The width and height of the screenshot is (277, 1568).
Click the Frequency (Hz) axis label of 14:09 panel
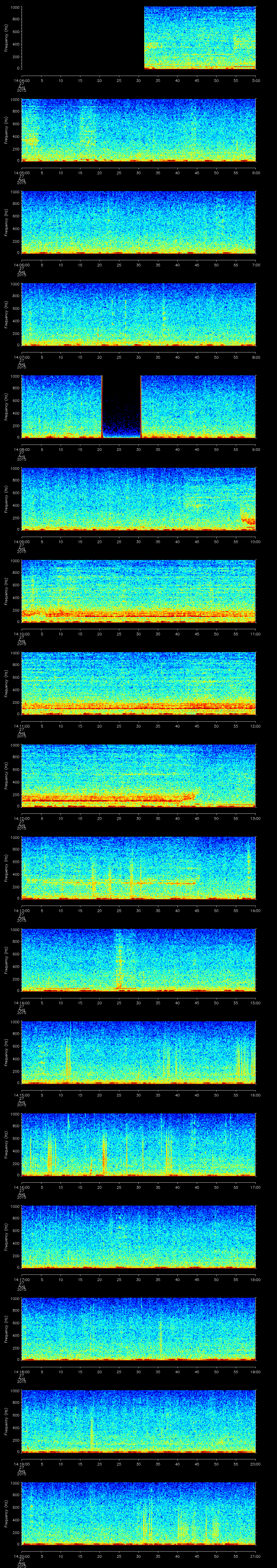6,499
